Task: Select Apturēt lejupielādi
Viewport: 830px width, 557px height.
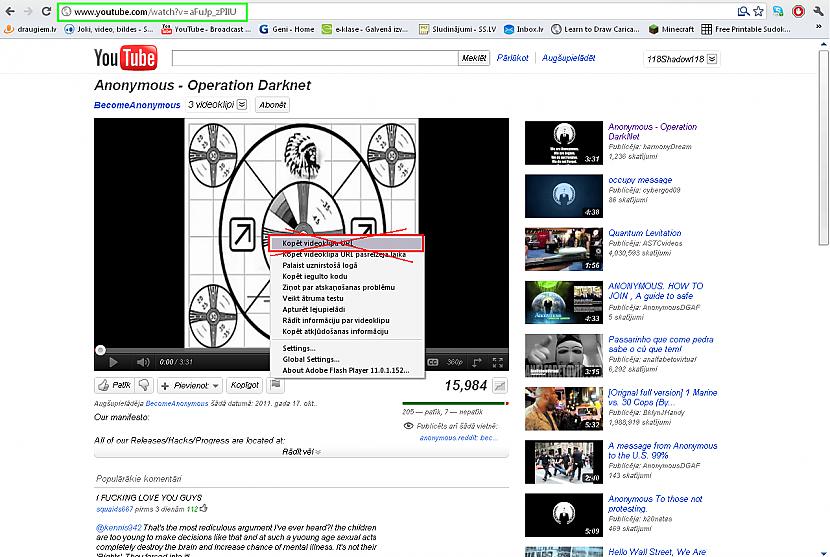Action: 346,310
